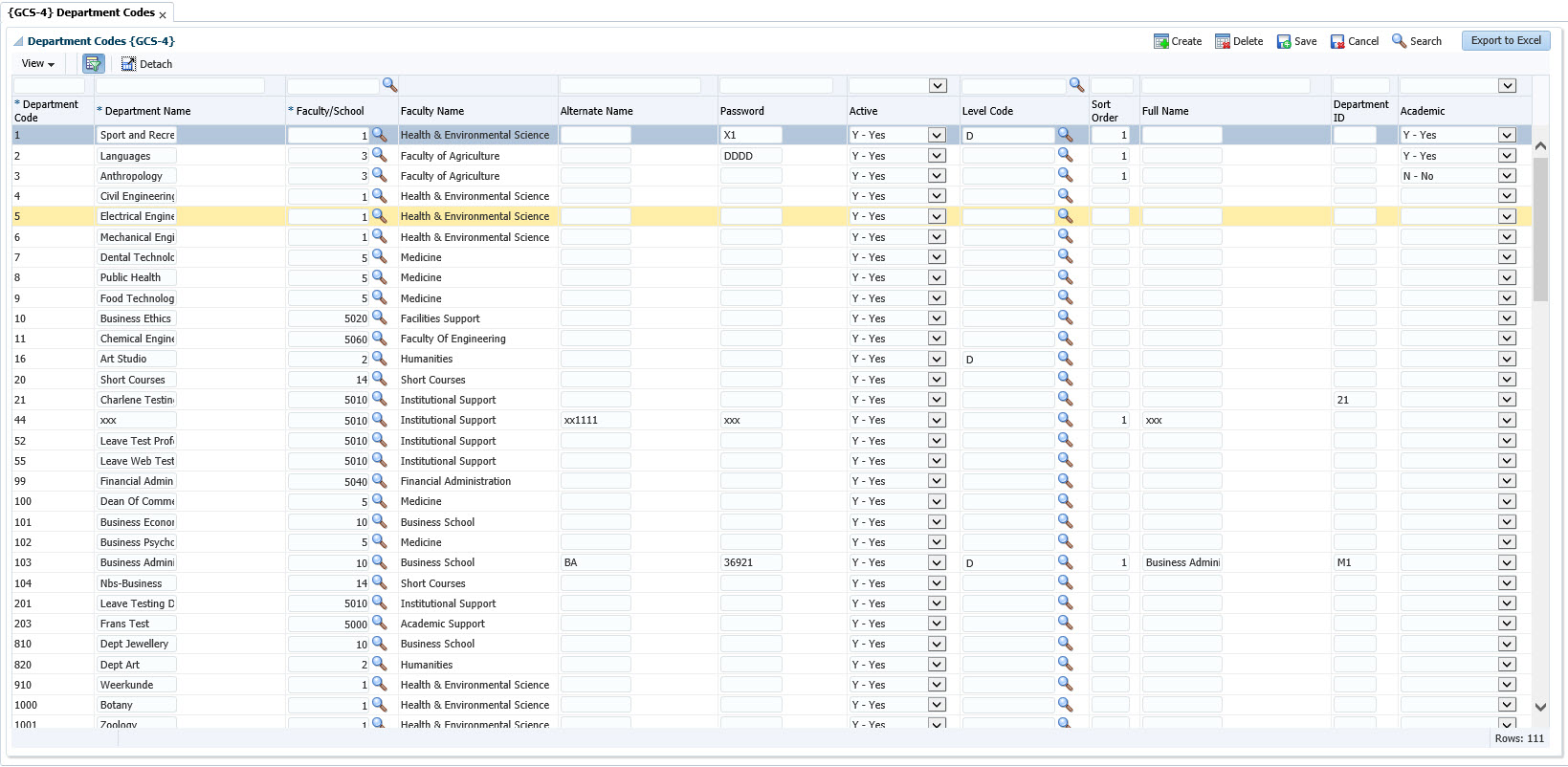Screen dimensions: 1568x767
Task: Click the vertical scrollbar down arrow
Action: (1540, 707)
